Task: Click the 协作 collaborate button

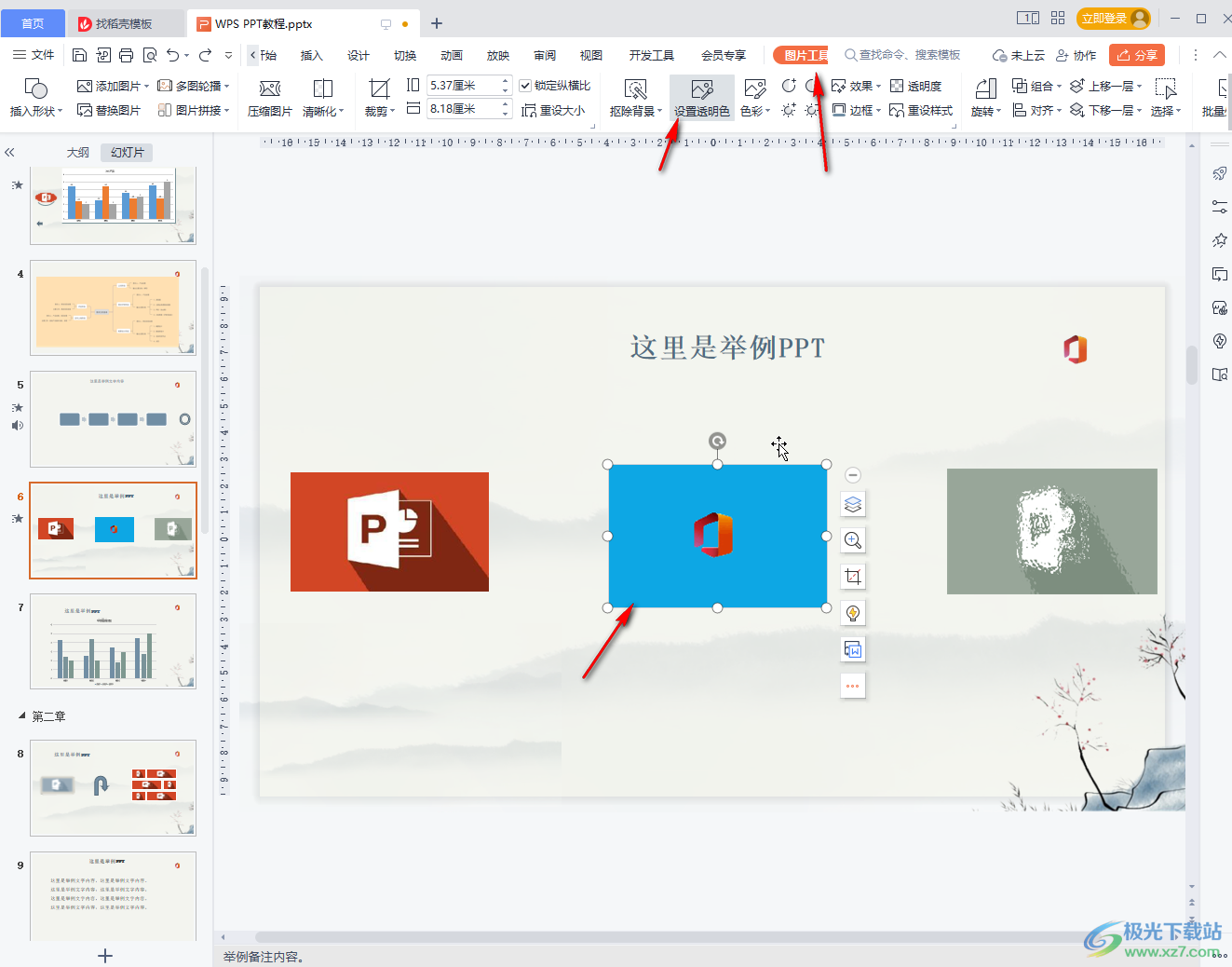Action: [1076, 55]
